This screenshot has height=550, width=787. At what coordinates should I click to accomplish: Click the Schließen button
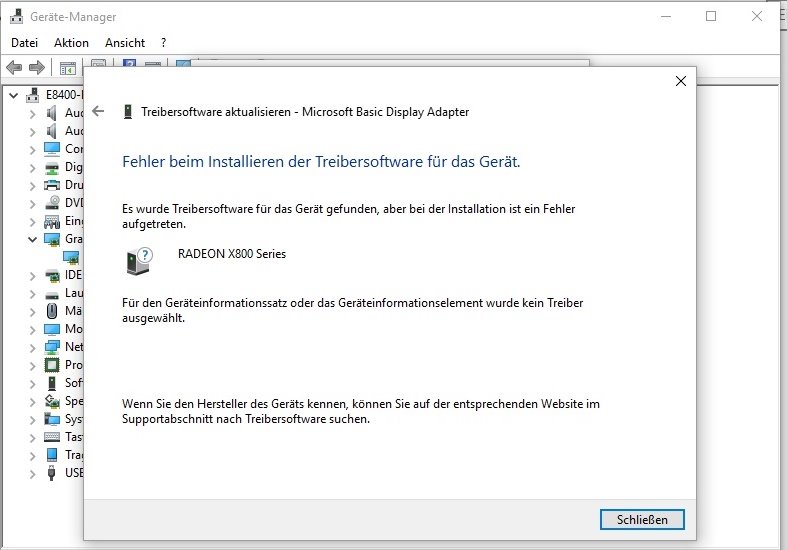(642, 519)
